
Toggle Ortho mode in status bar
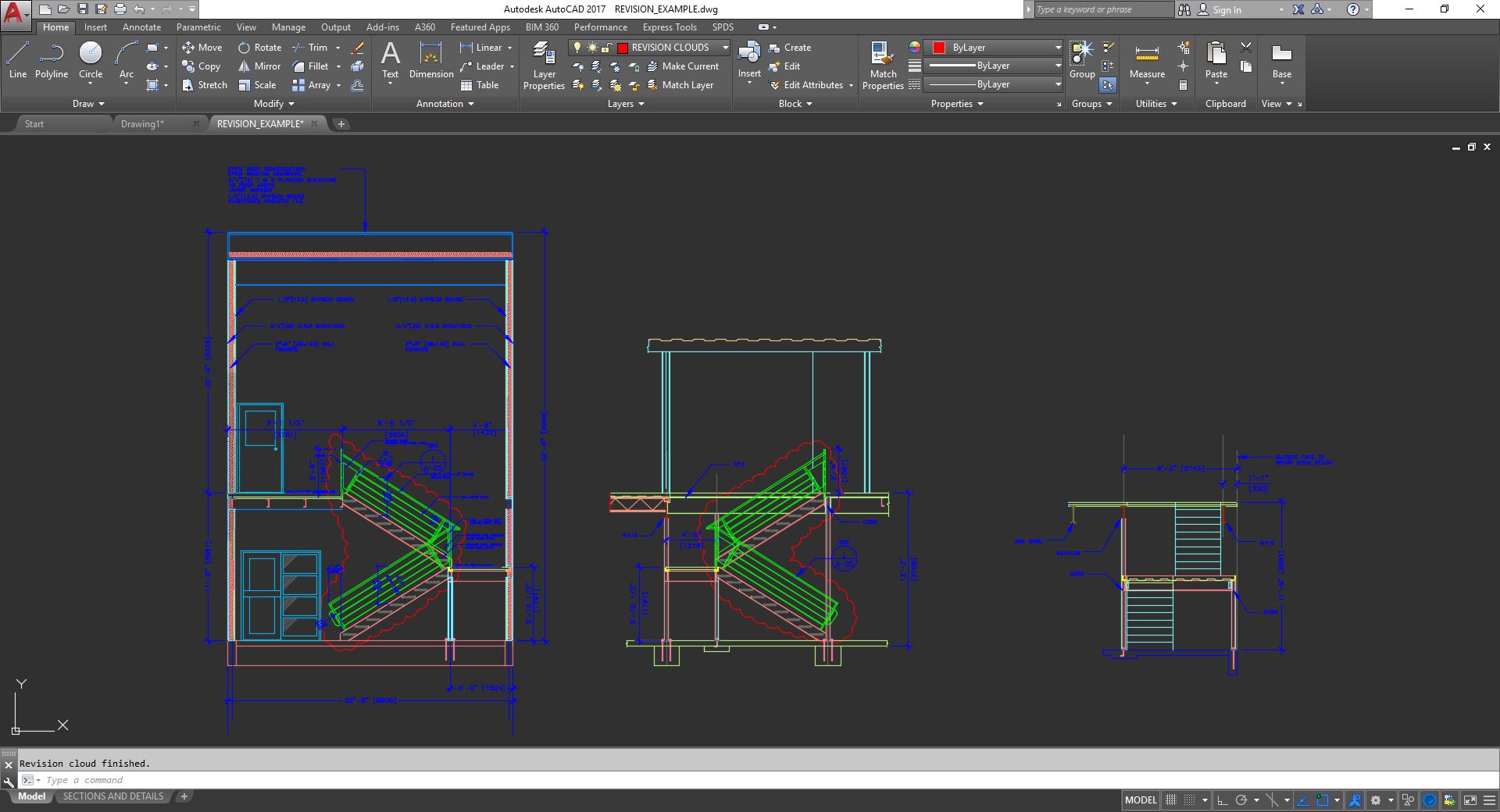pyautogui.click(x=1222, y=800)
